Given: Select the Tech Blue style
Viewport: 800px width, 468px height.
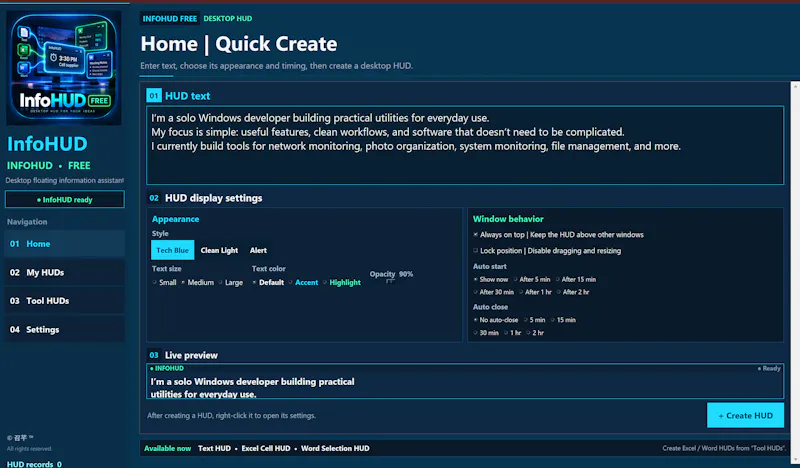Looking at the screenshot, I should point(172,250).
